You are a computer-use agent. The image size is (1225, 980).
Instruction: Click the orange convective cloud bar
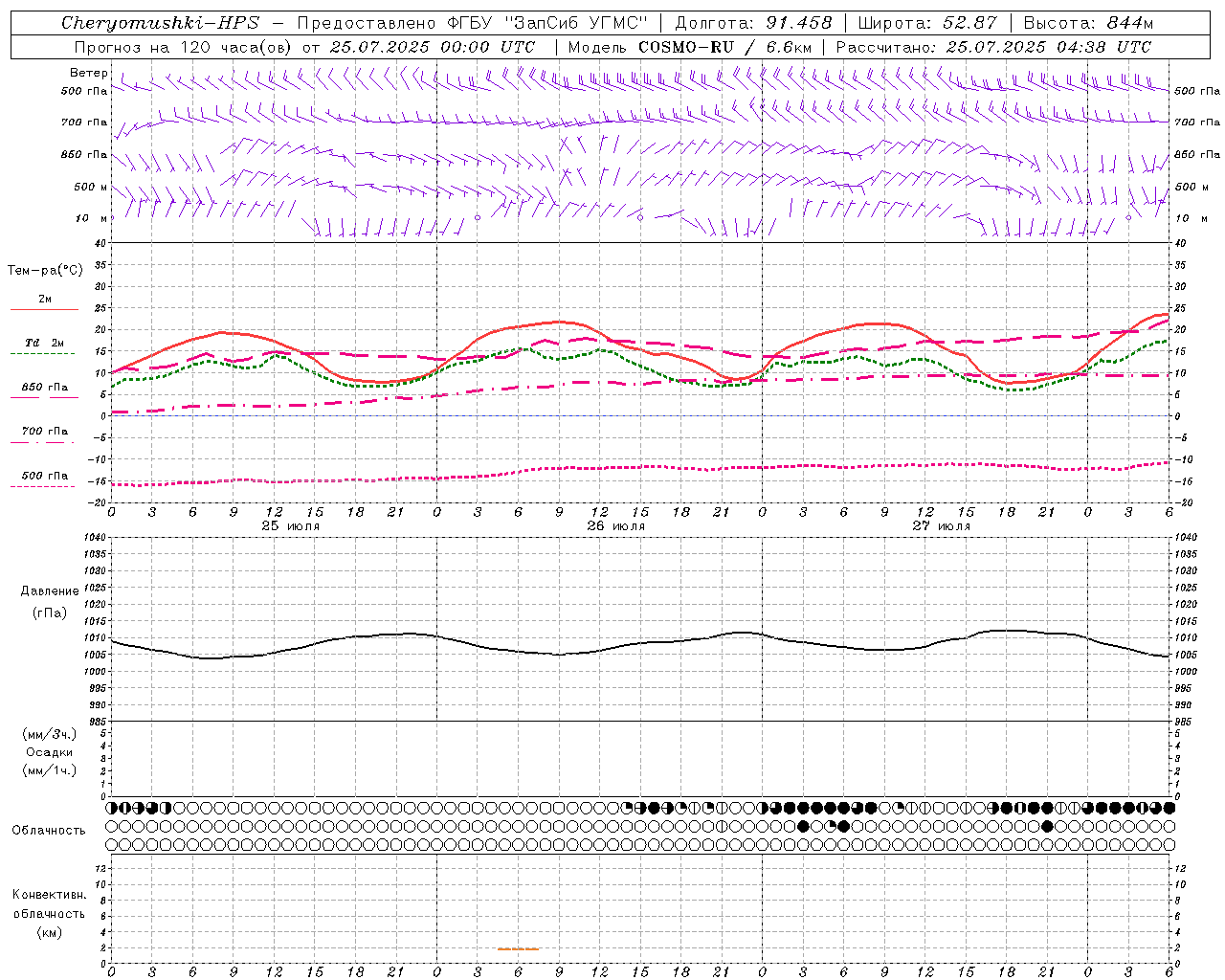tap(518, 949)
